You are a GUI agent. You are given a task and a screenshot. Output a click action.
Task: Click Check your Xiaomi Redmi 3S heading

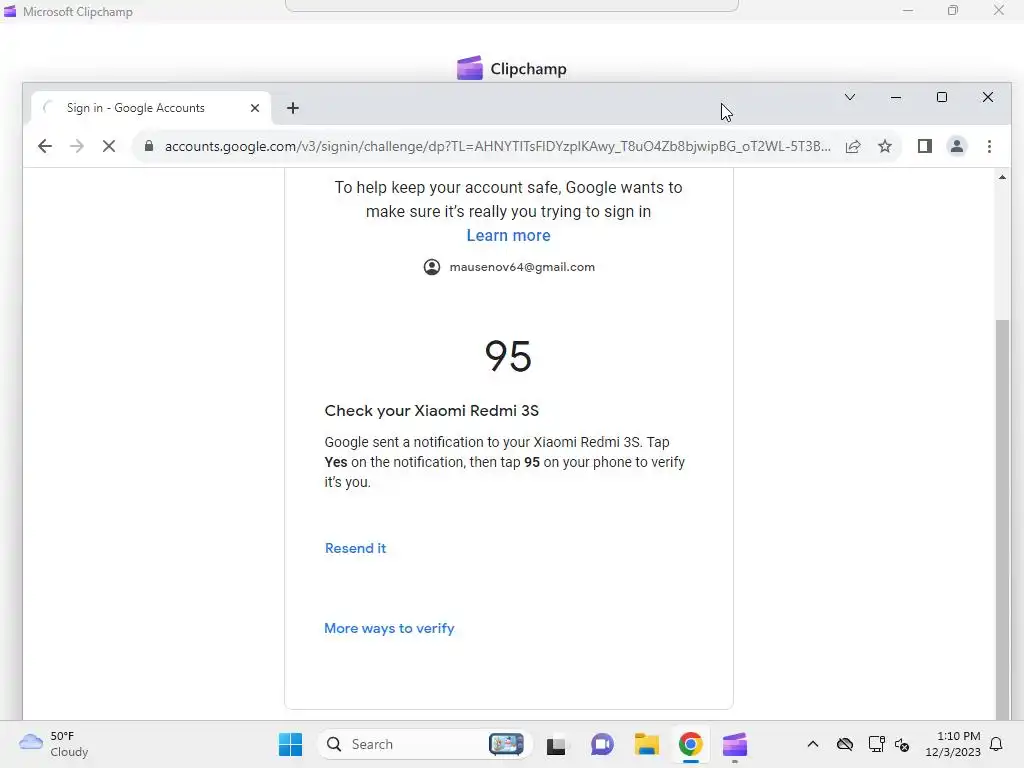click(x=432, y=411)
